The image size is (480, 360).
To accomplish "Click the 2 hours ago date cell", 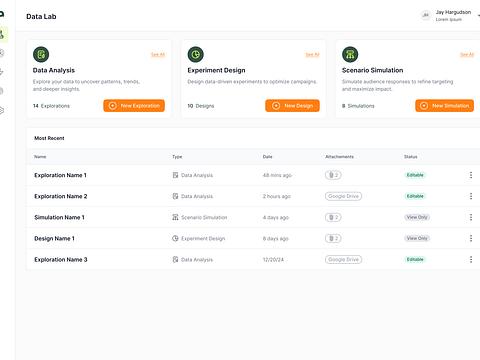I will point(277,196).
